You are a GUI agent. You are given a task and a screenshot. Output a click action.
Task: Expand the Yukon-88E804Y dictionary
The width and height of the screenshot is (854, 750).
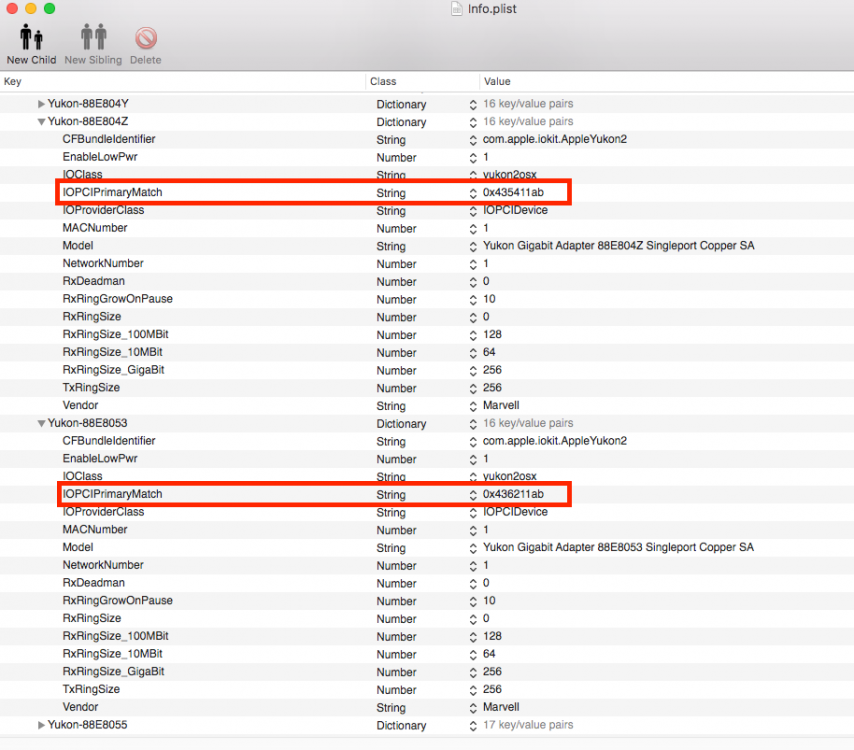[x=41, y=103]
